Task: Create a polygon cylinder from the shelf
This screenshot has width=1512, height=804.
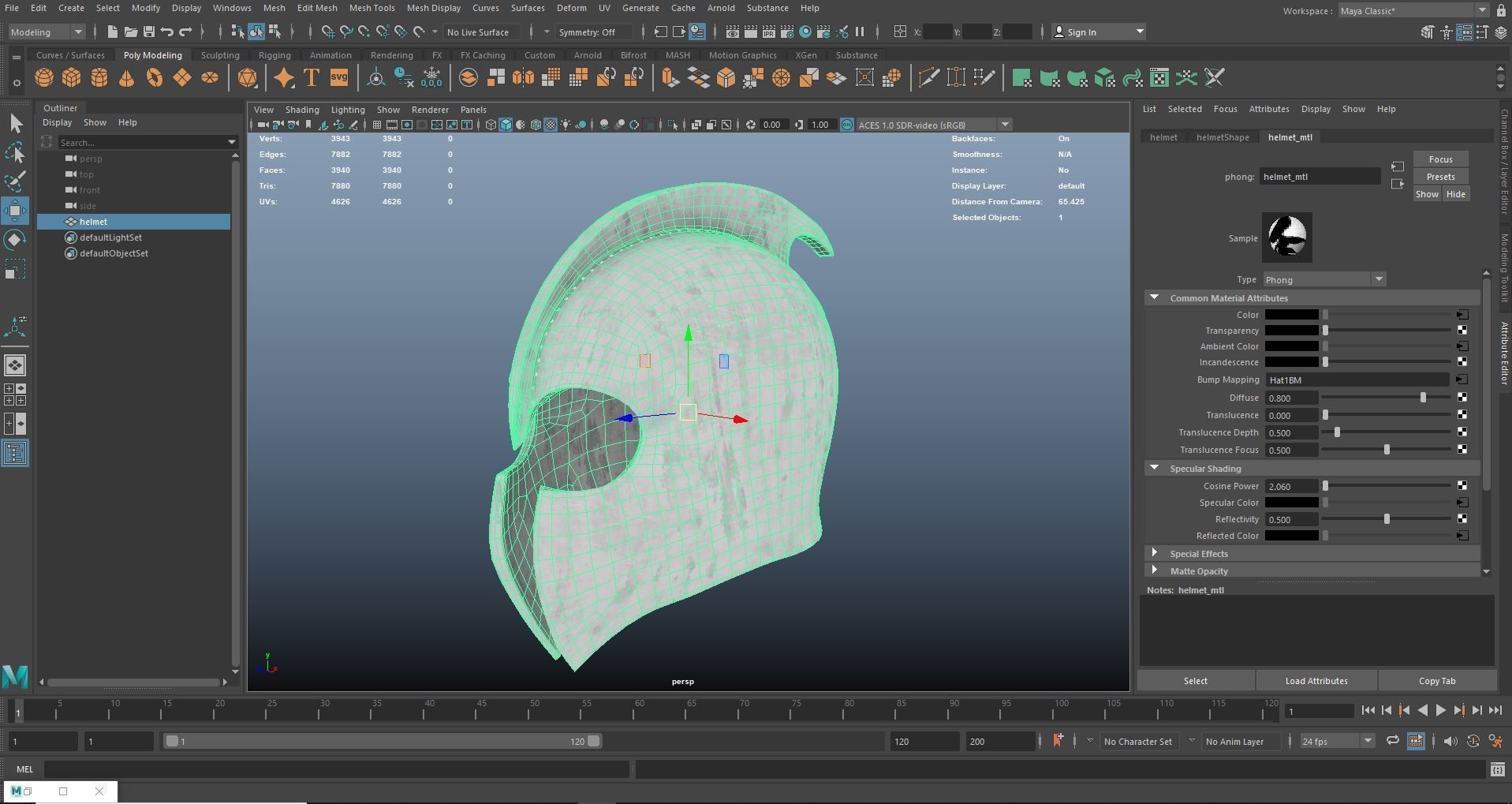Action: click(x=99, y=77)
